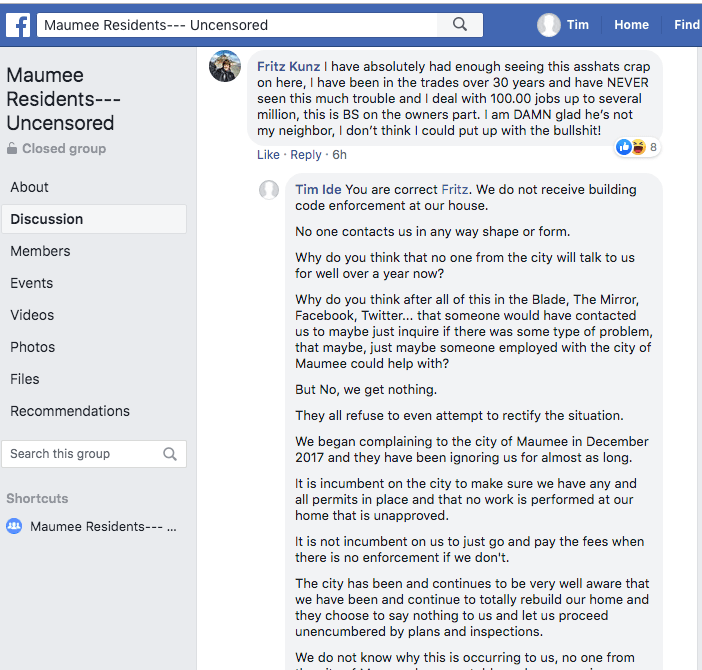Screen dimensions: 702x670
Task: Open the Files section
Action: [25, 379]
